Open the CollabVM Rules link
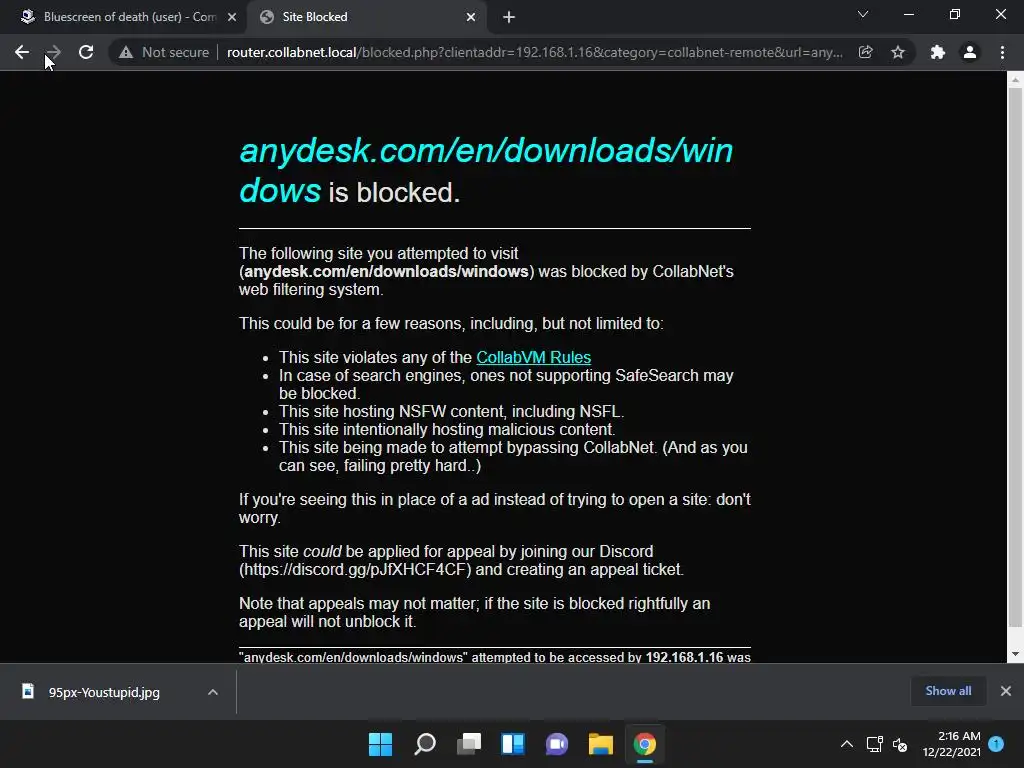 point(534,357)
